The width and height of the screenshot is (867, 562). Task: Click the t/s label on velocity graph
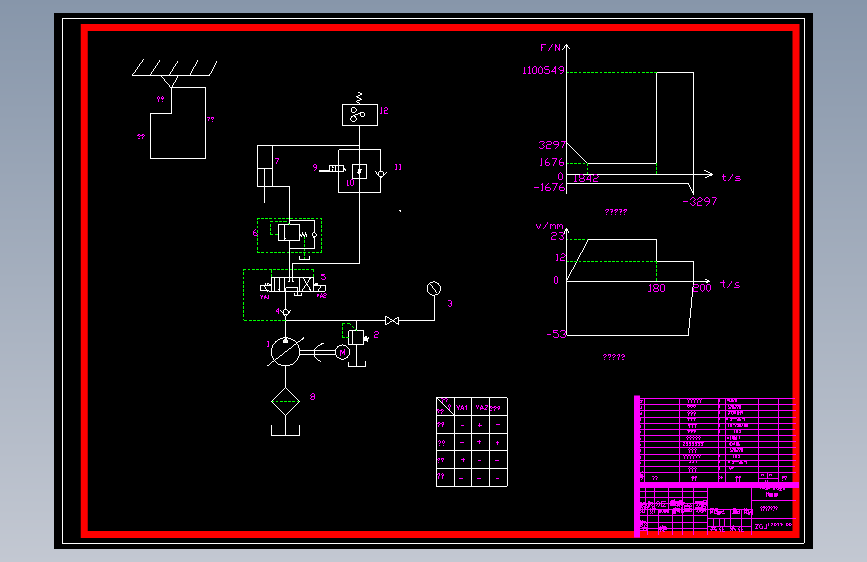(730, 284)
